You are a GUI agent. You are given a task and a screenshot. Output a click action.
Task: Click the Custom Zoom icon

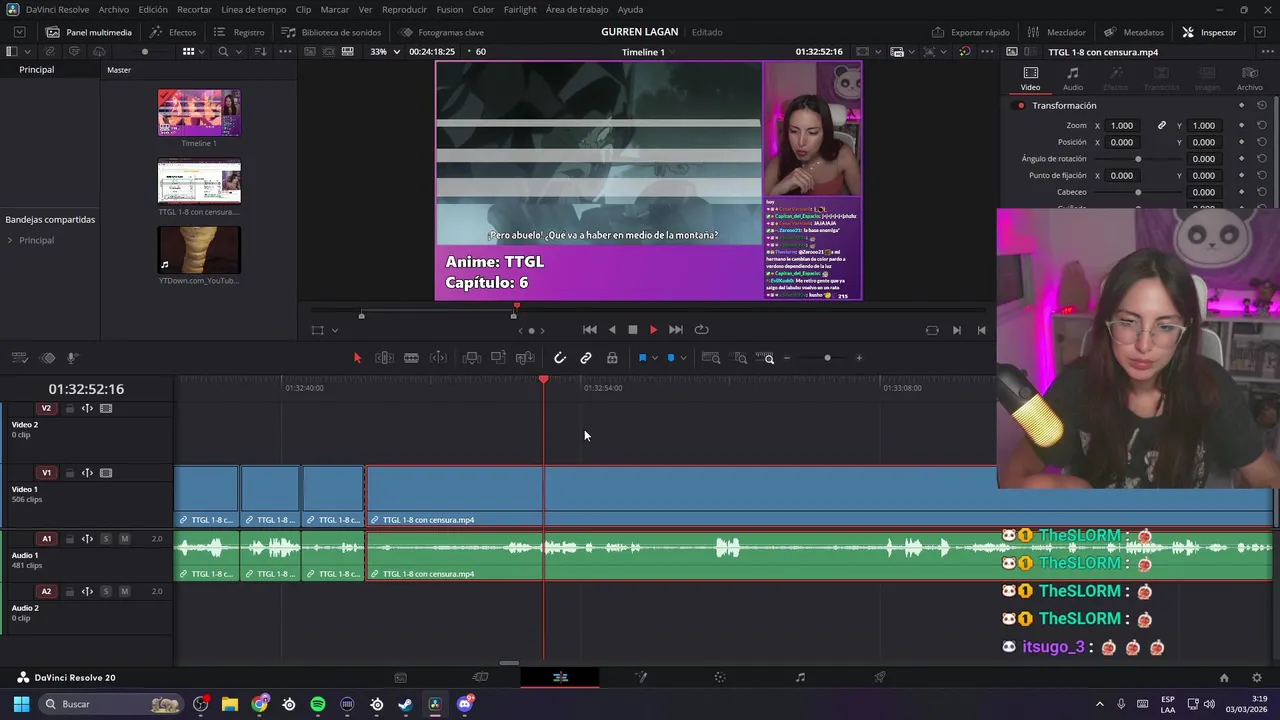[765, 358]
